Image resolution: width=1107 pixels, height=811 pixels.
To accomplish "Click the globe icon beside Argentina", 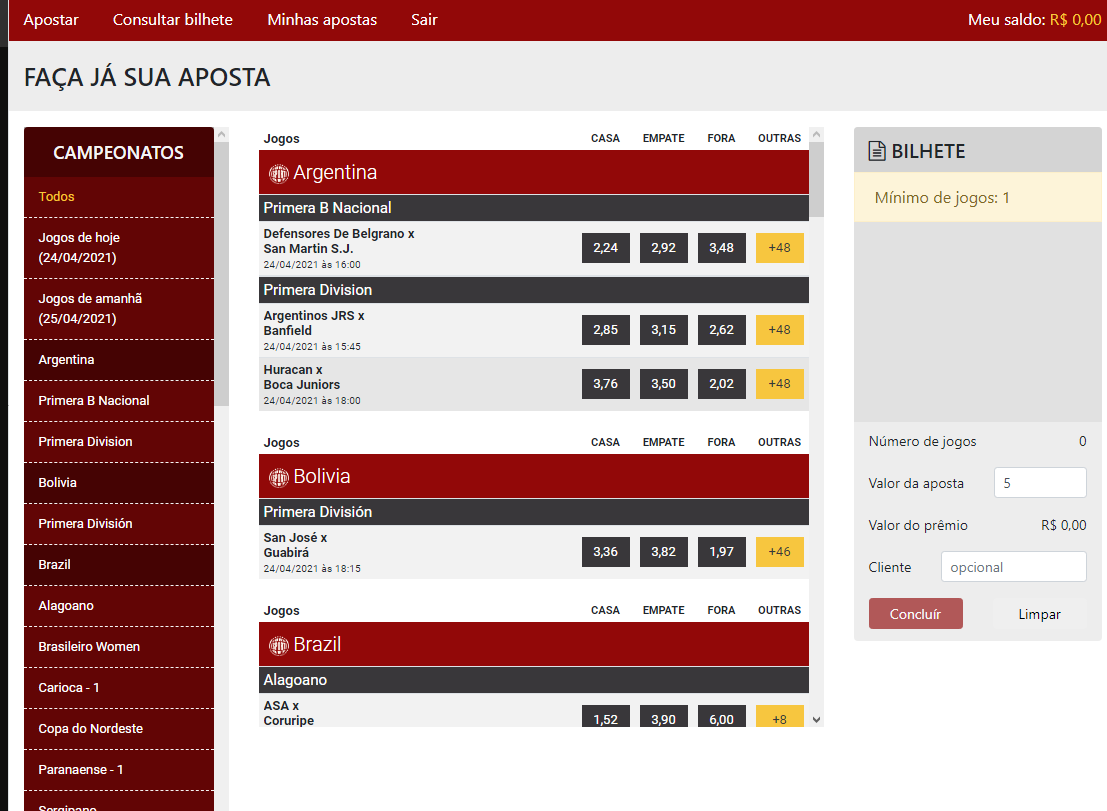I will 279,173.
